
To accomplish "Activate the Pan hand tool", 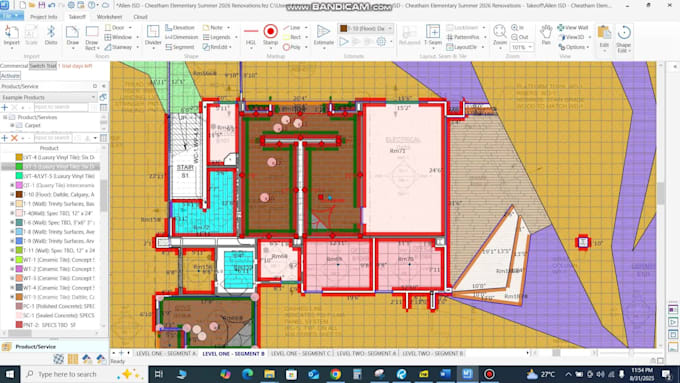I will point(546,36).
